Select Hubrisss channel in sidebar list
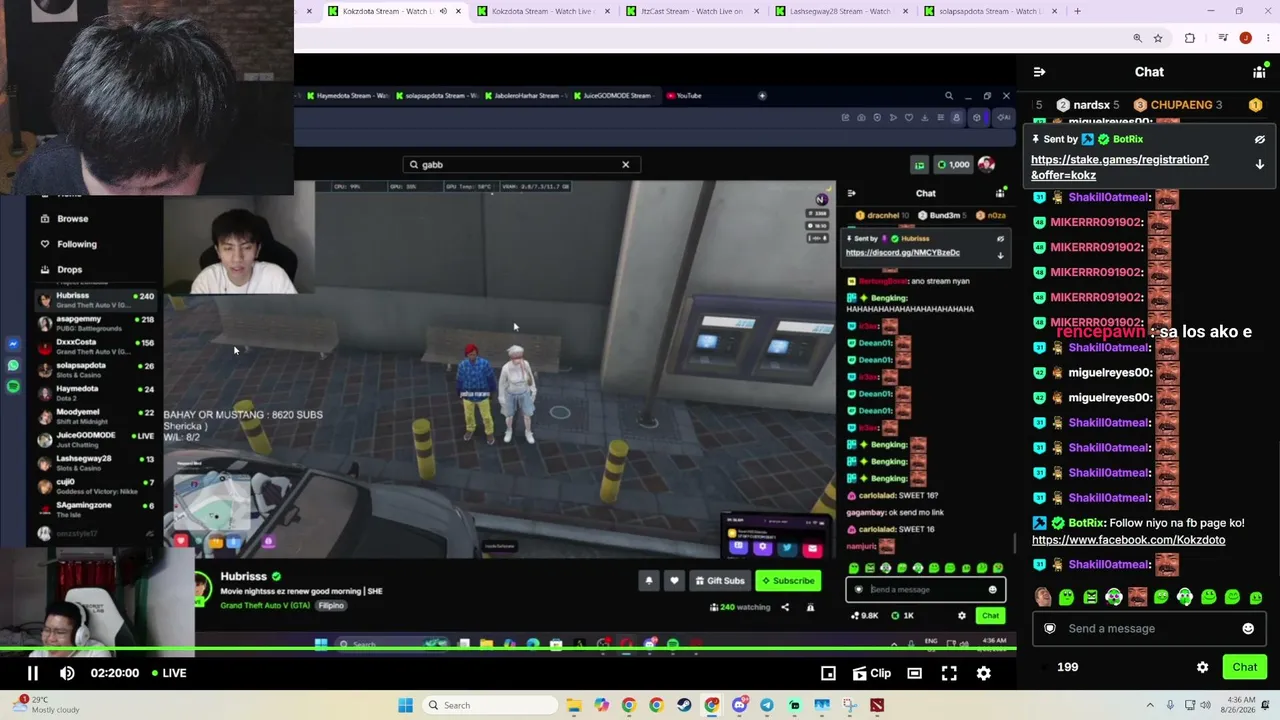This screenshot has height=720, width=1280. (x=96, y=299)
